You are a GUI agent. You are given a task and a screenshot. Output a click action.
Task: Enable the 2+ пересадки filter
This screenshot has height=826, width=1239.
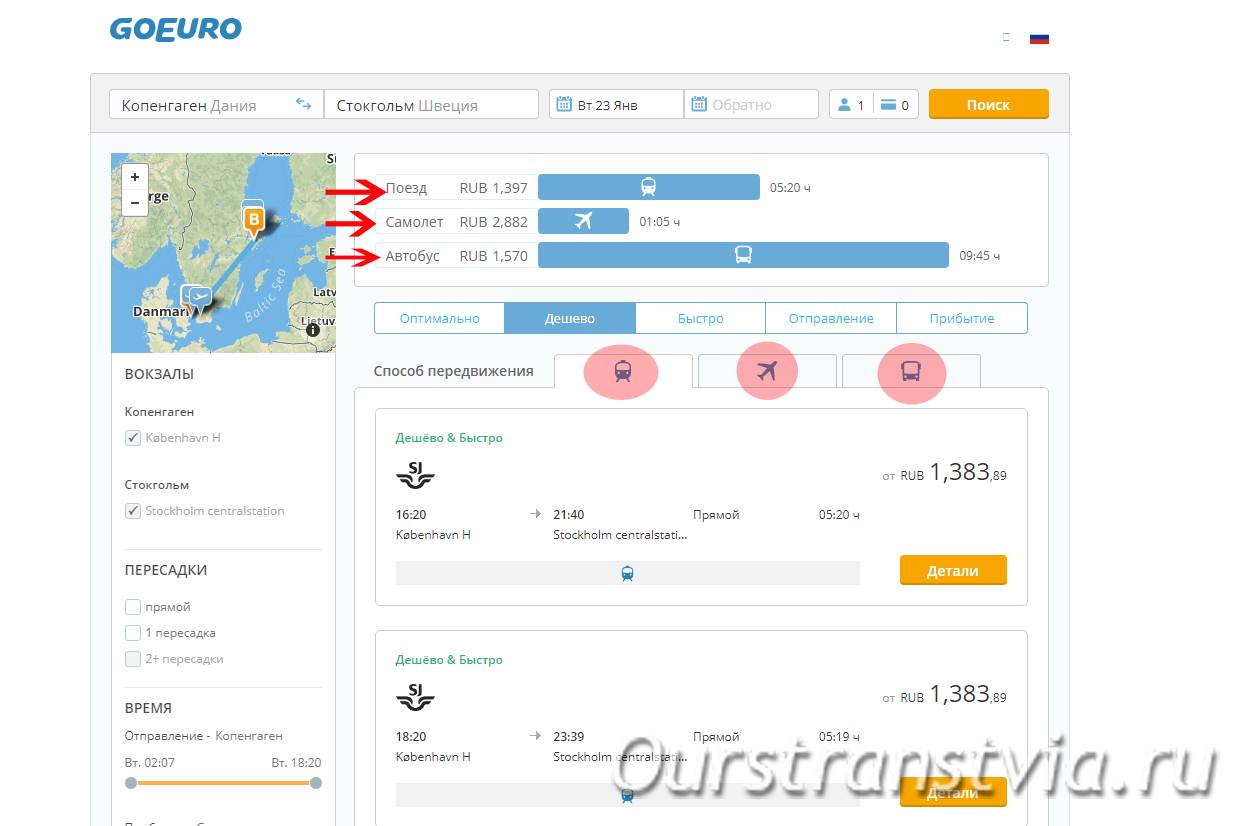[133, 659]
